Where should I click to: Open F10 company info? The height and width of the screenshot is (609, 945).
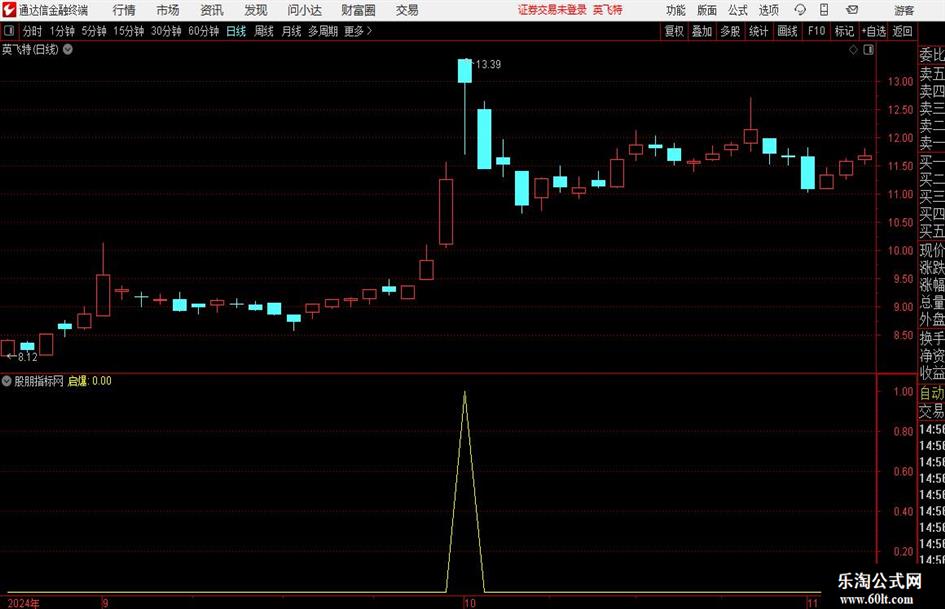pyautogui.click(x=816, y=31)
